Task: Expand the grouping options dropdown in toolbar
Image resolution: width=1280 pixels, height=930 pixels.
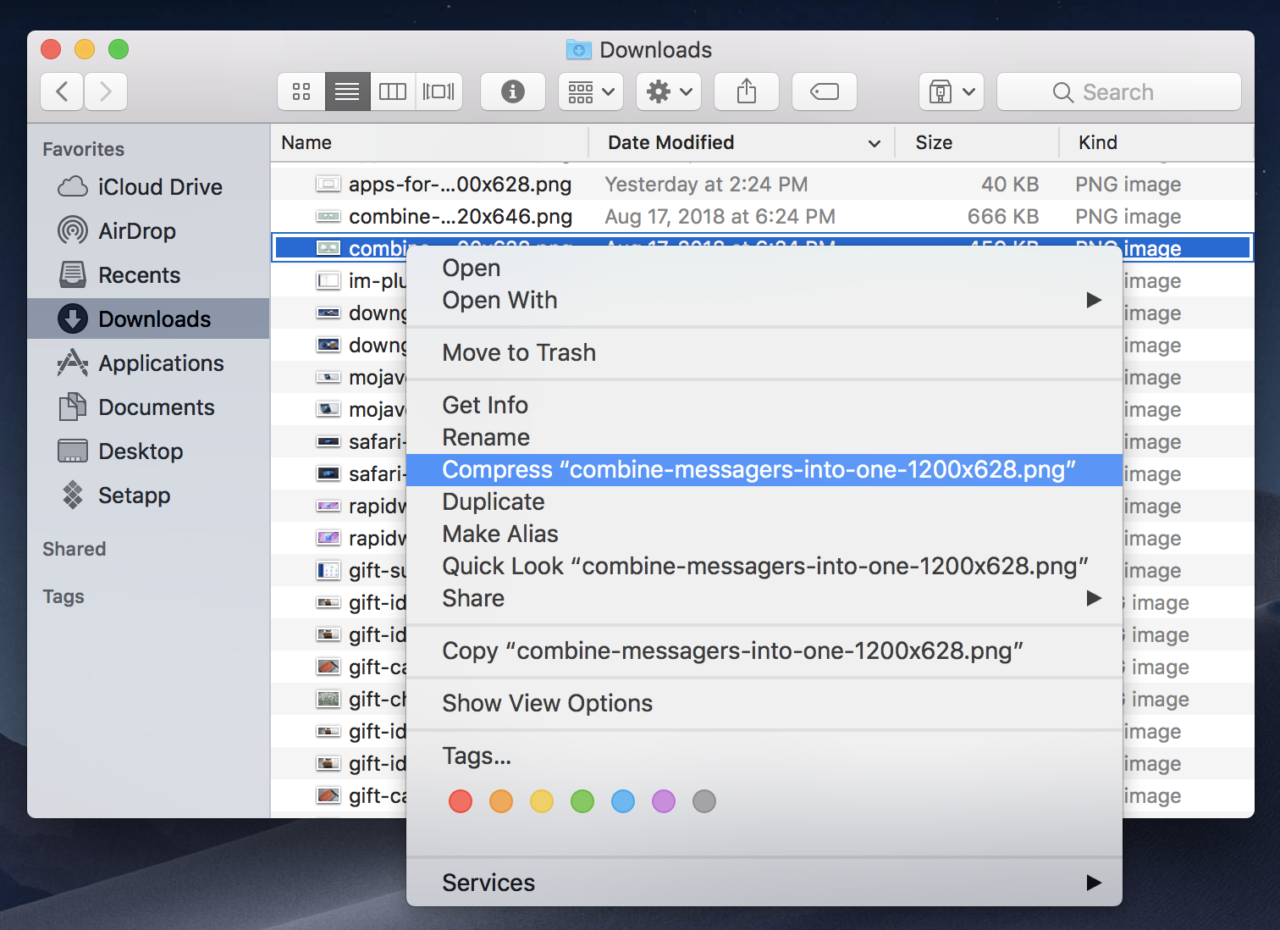Action: click(590, 91)
